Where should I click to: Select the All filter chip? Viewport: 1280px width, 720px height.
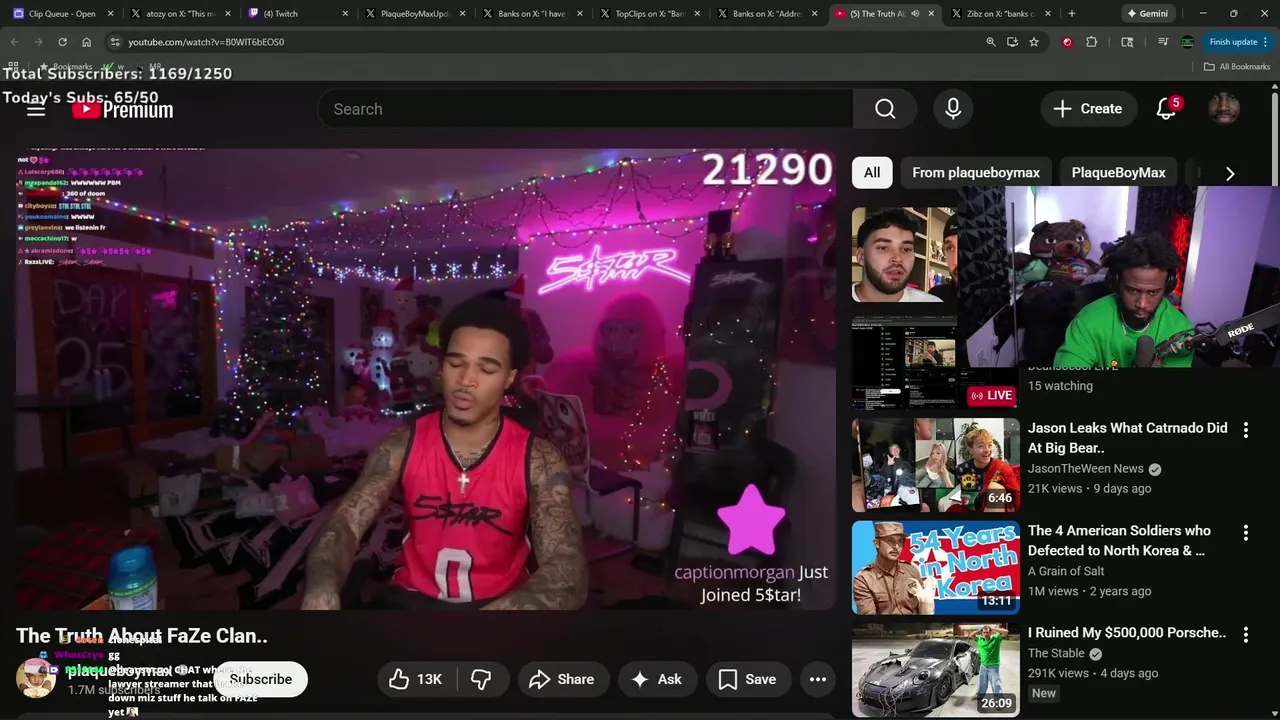[872, 173]
